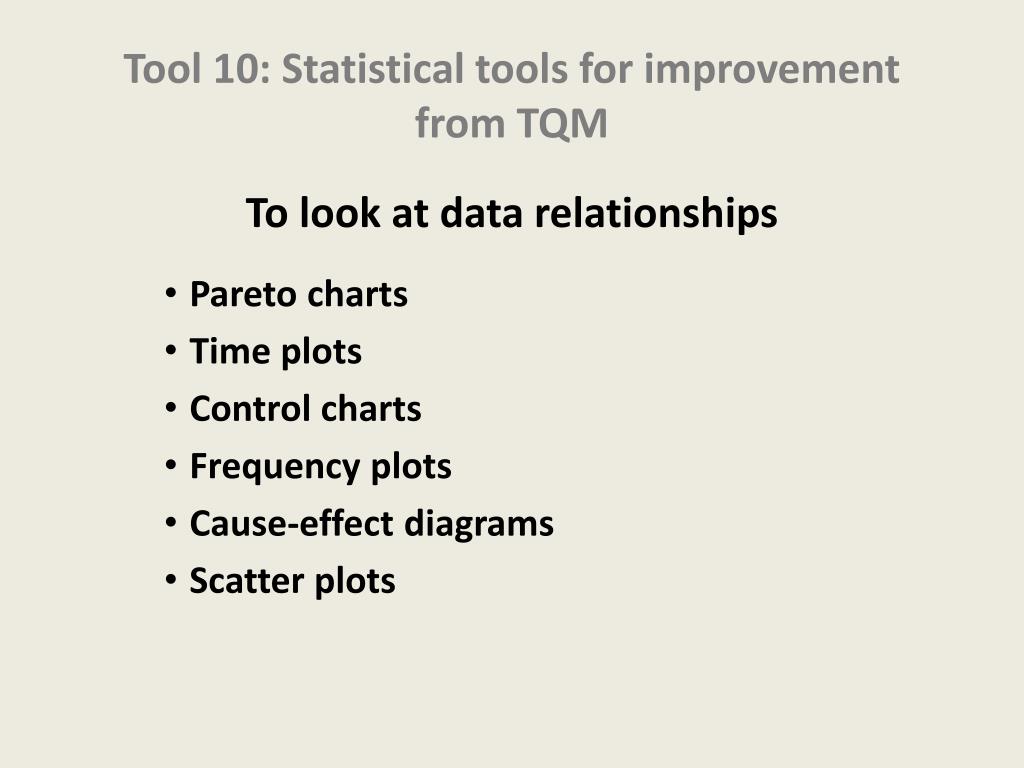Click the word 'relationships' in the subheading
Image resolution: width=1024 pixels, height=768 pixels.
[656, 214]
